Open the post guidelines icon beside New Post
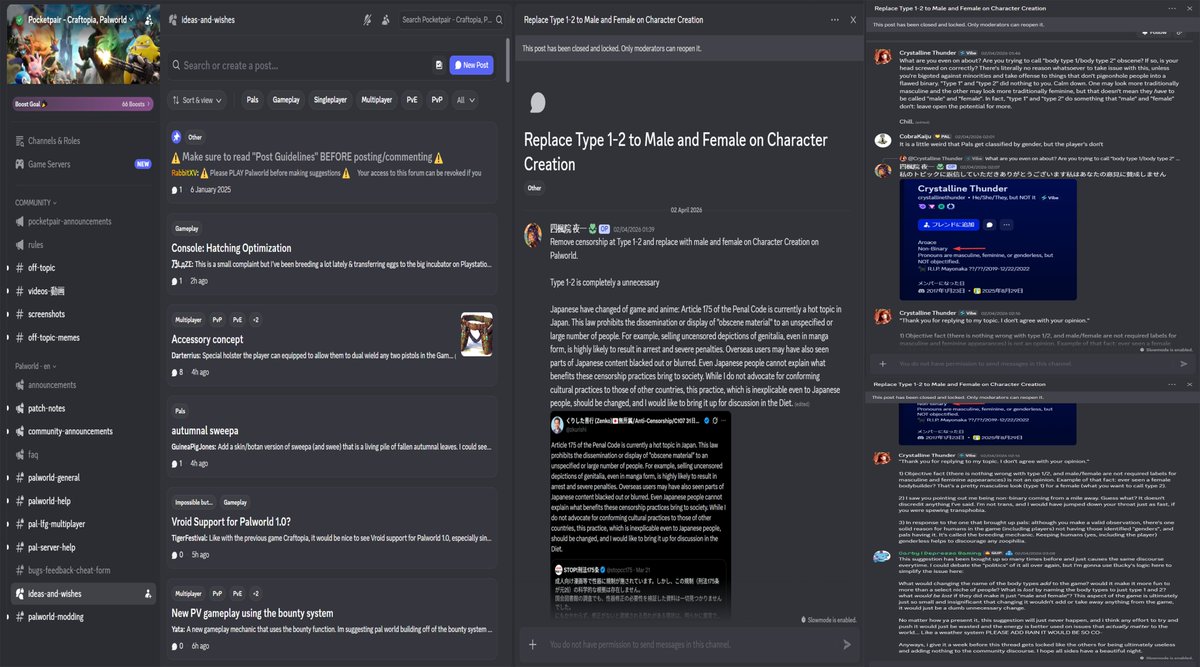This screenshot has width=1200, height=667. click(x=439, y=65)
